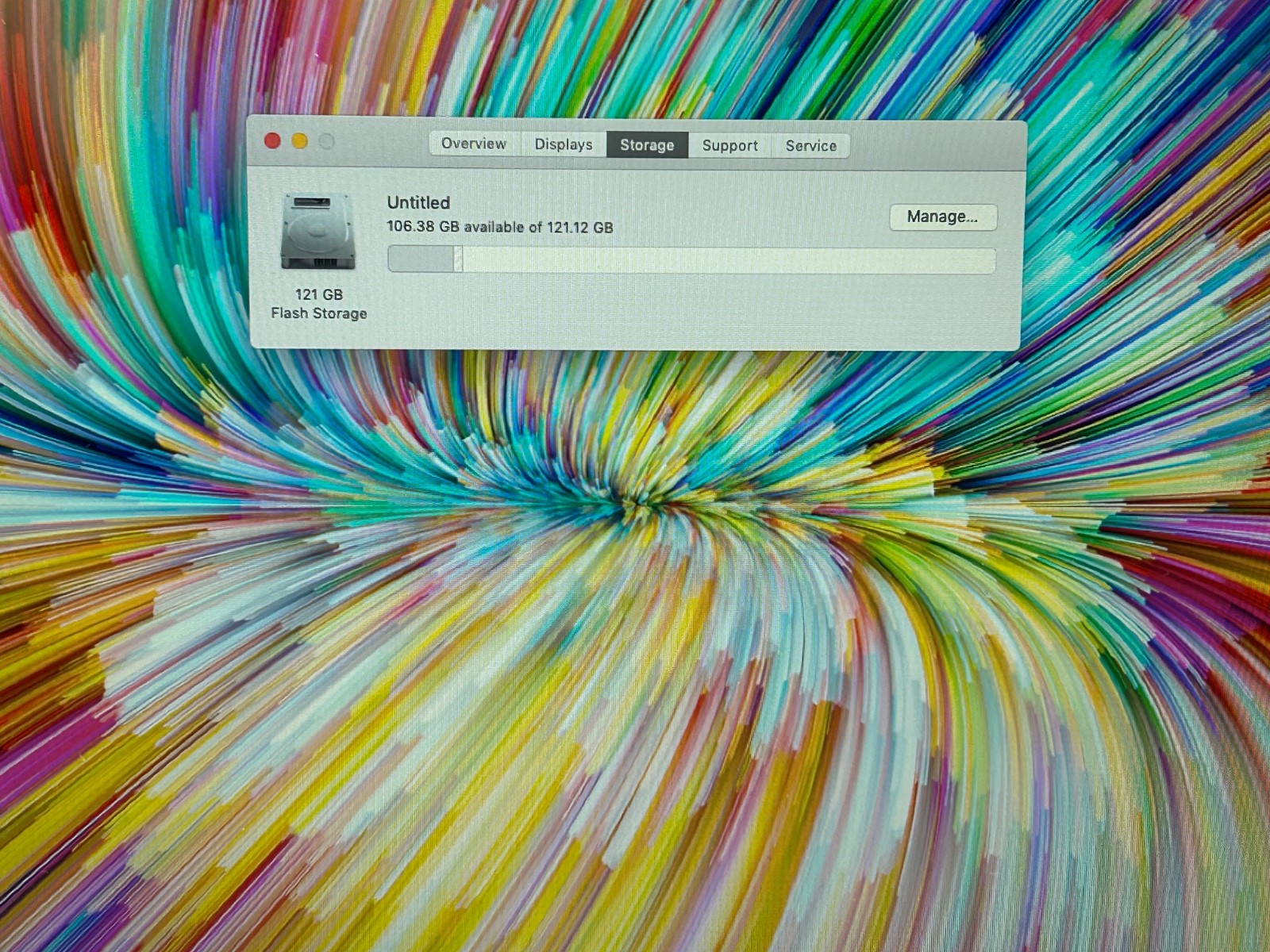Switch to the Overview tab

point(474,144)
